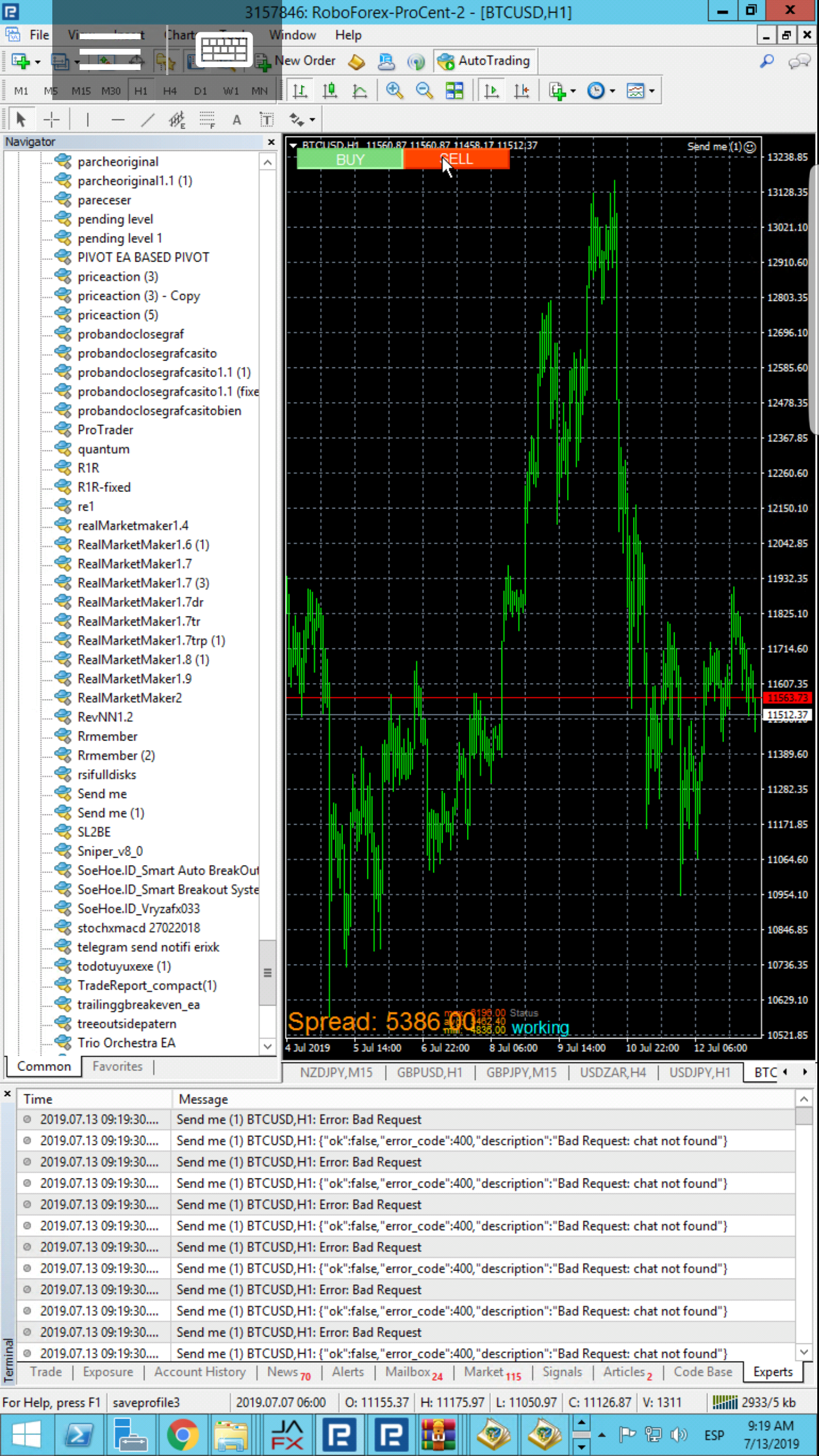819x1456 pixels.
Task: Toggle chart auto scroll icon
Action: 491,91
